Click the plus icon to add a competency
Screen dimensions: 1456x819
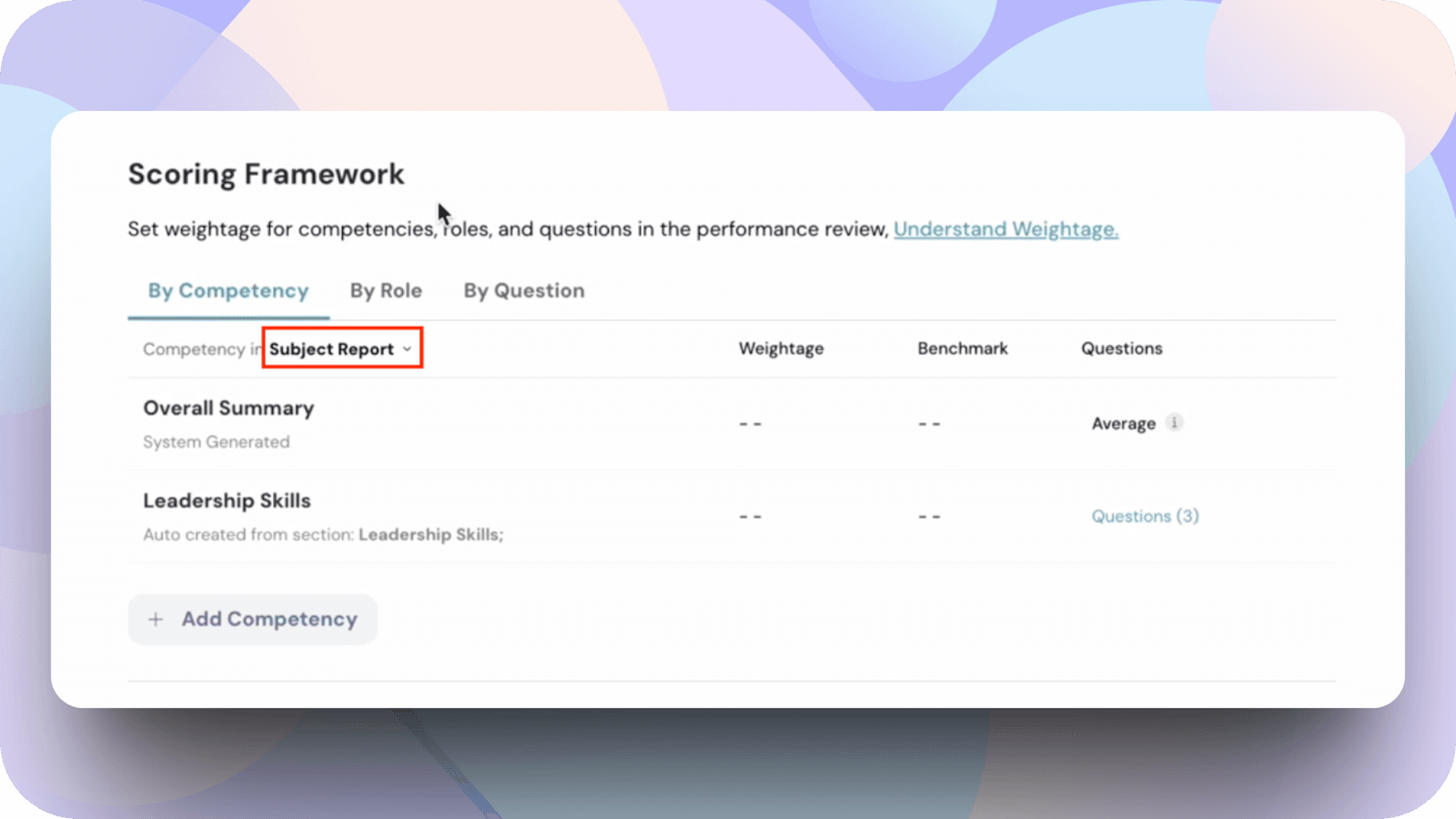pyautogui.click(x=156, y=620)
